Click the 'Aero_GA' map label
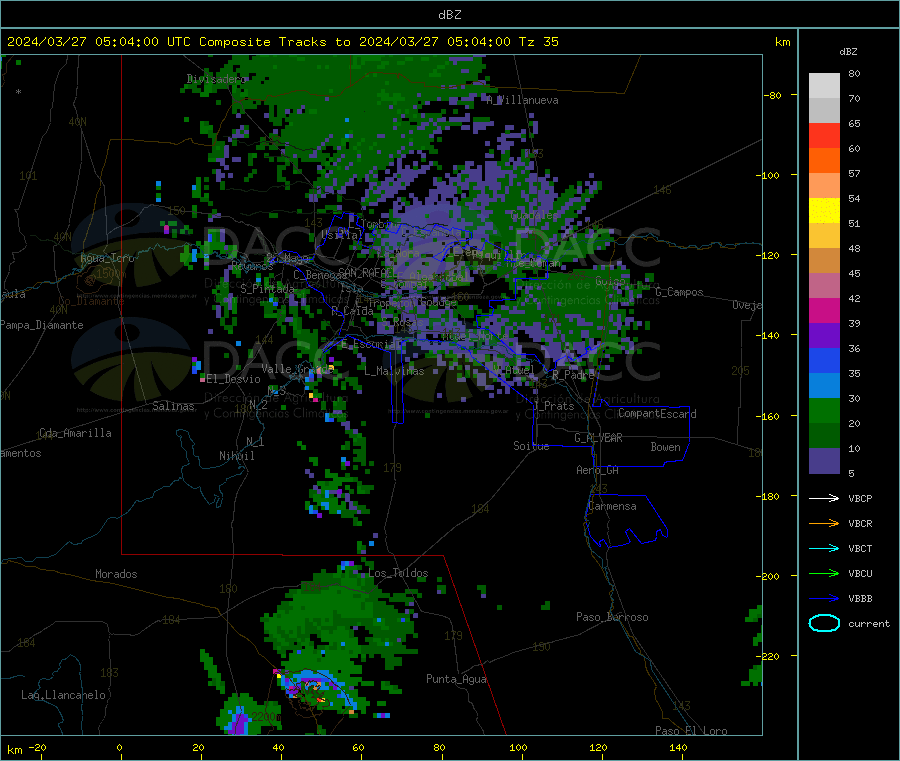 pos(598,470)
